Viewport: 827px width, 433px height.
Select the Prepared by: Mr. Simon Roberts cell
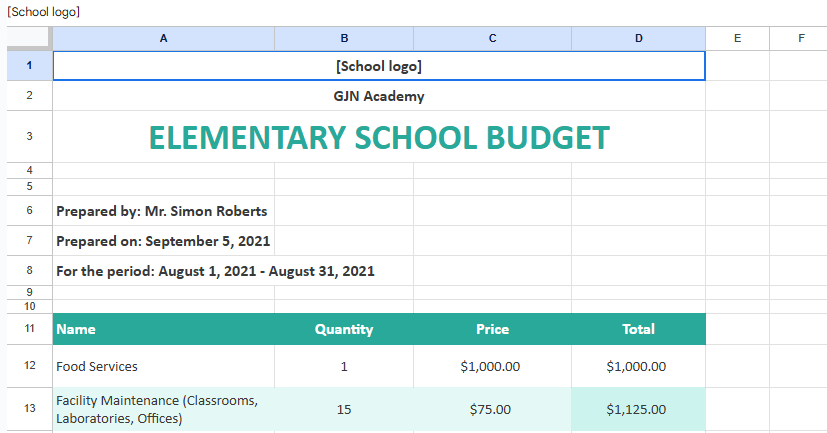[162, 211]
